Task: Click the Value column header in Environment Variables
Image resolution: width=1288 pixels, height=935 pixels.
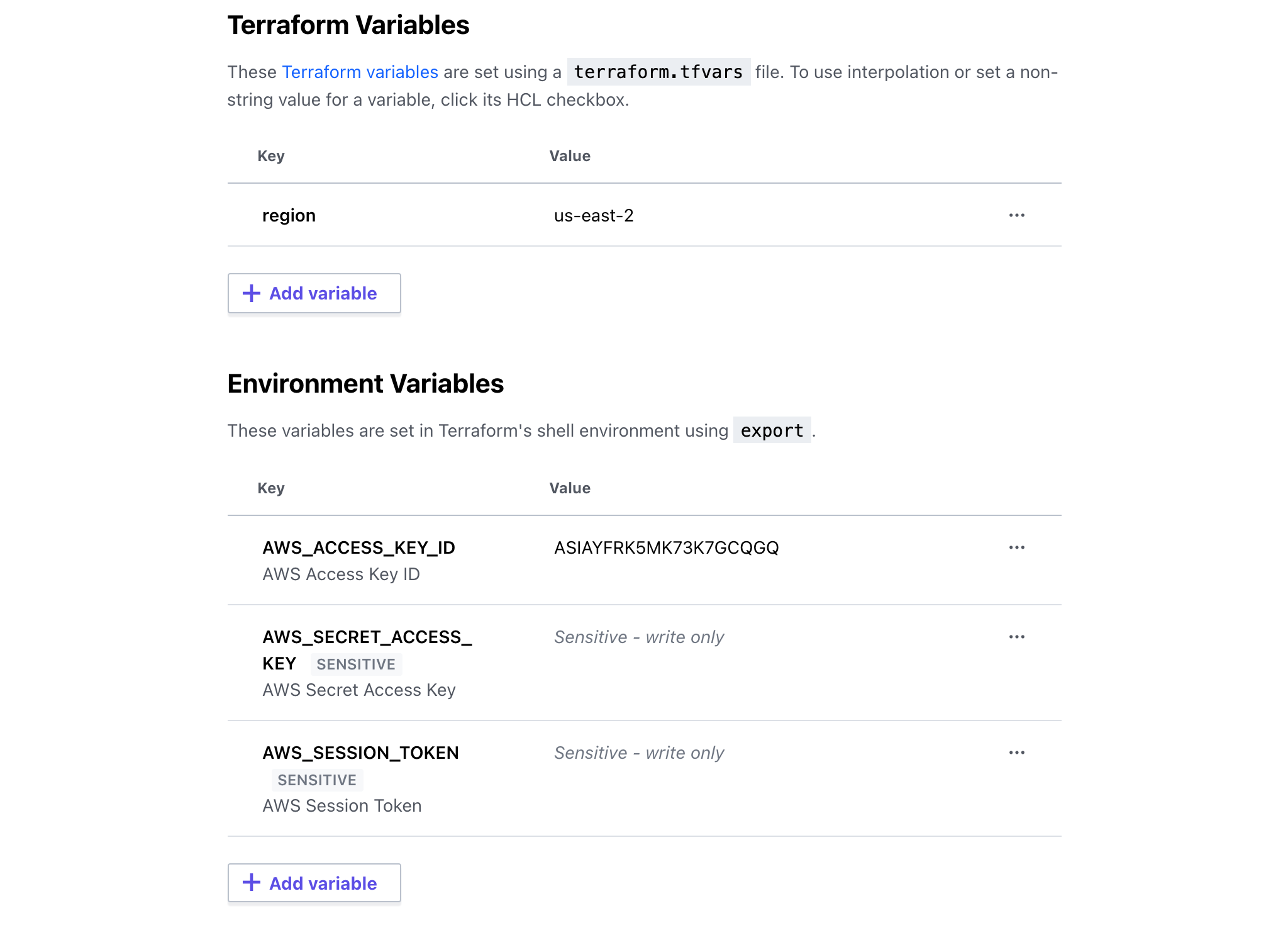Action: [x=569, y=488]
